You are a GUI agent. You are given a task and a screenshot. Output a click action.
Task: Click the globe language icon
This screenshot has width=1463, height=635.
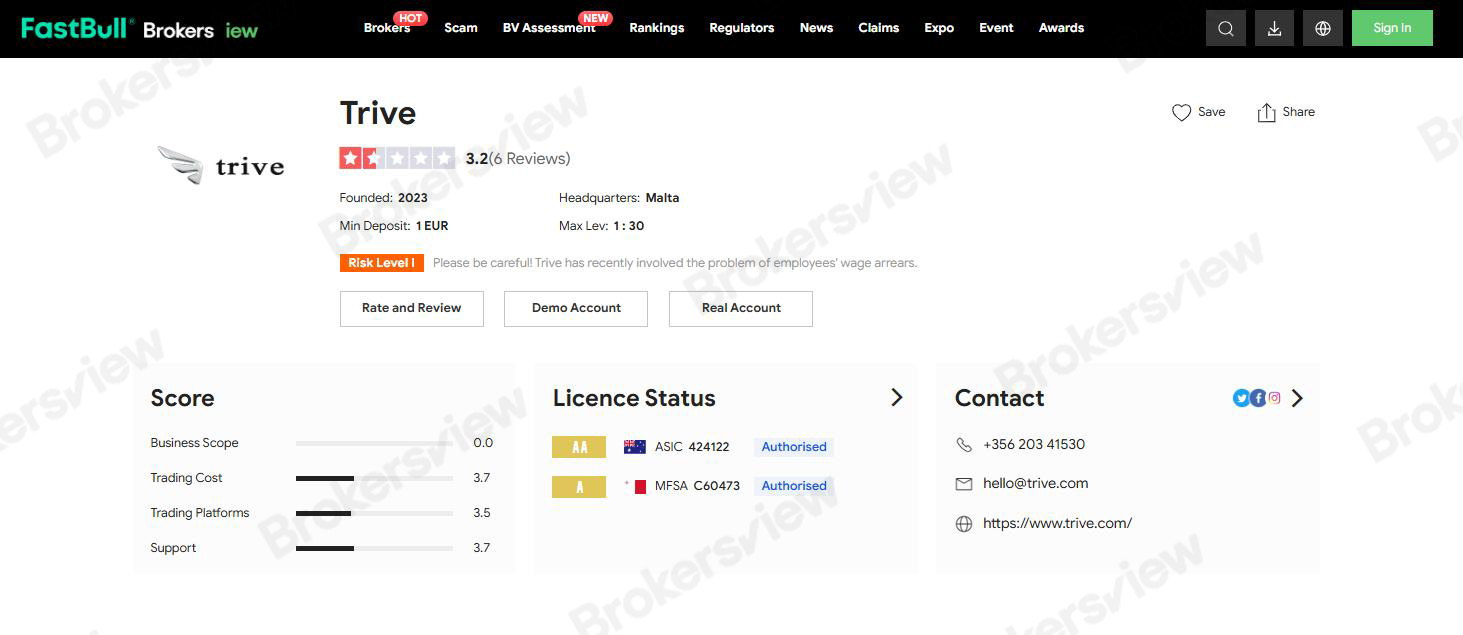[x=1322, y=28]
